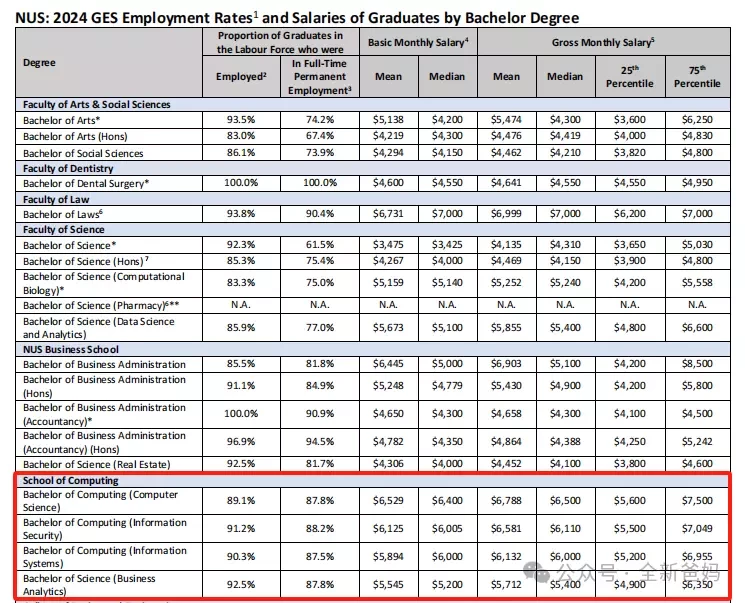The image size is (745, 603).
Task: Select 'Bachelor of Computing (Information Security)' label
Action: click(x=105, y=529)
